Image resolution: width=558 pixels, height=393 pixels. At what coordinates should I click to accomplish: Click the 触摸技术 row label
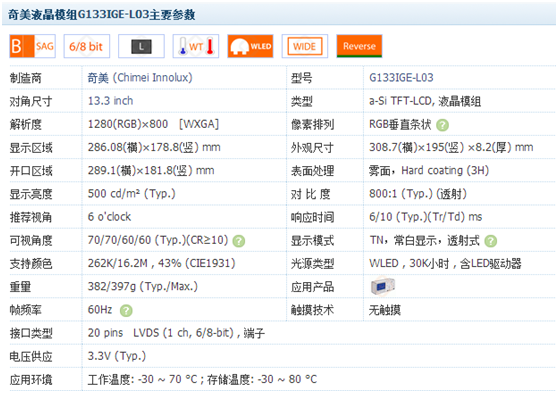[312, 310]
